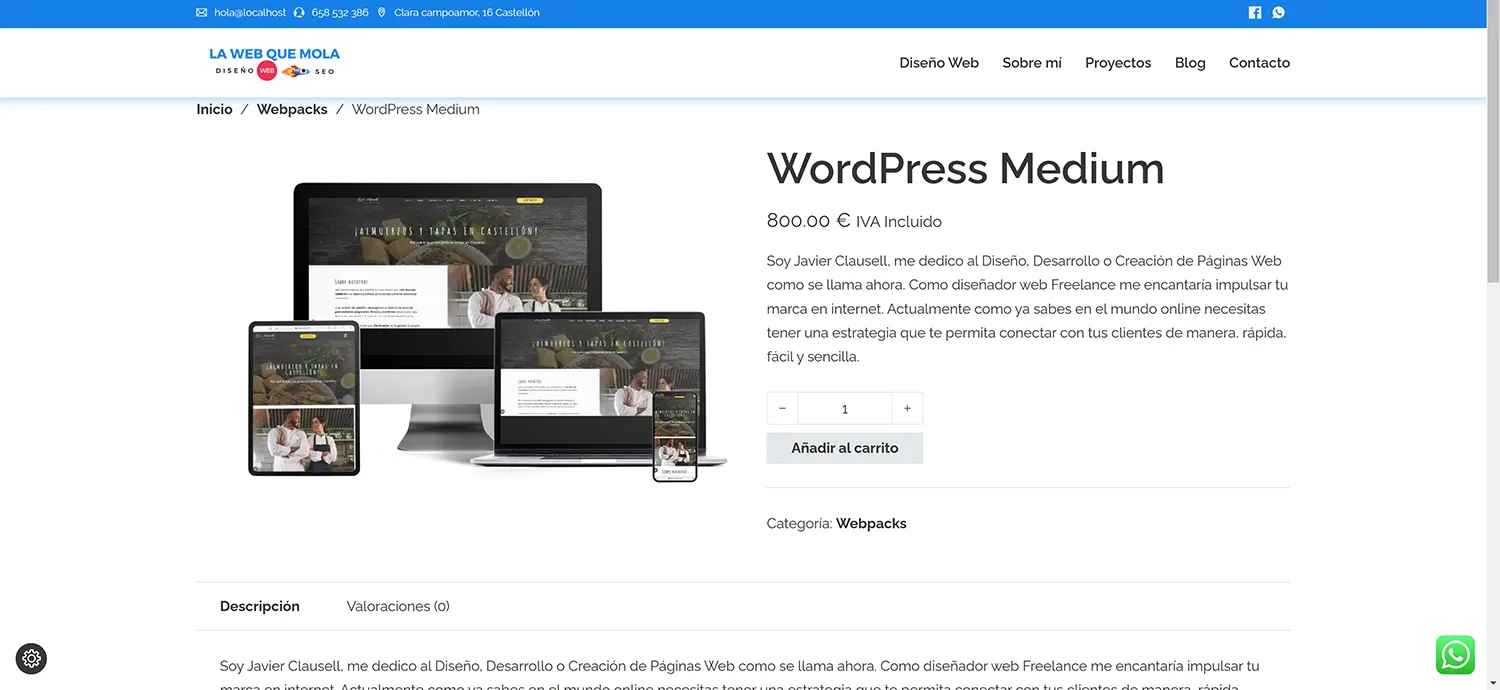This screenshot has height=690, width=1500.
Task: Open Webpacks category link
Action: [871, 523]
